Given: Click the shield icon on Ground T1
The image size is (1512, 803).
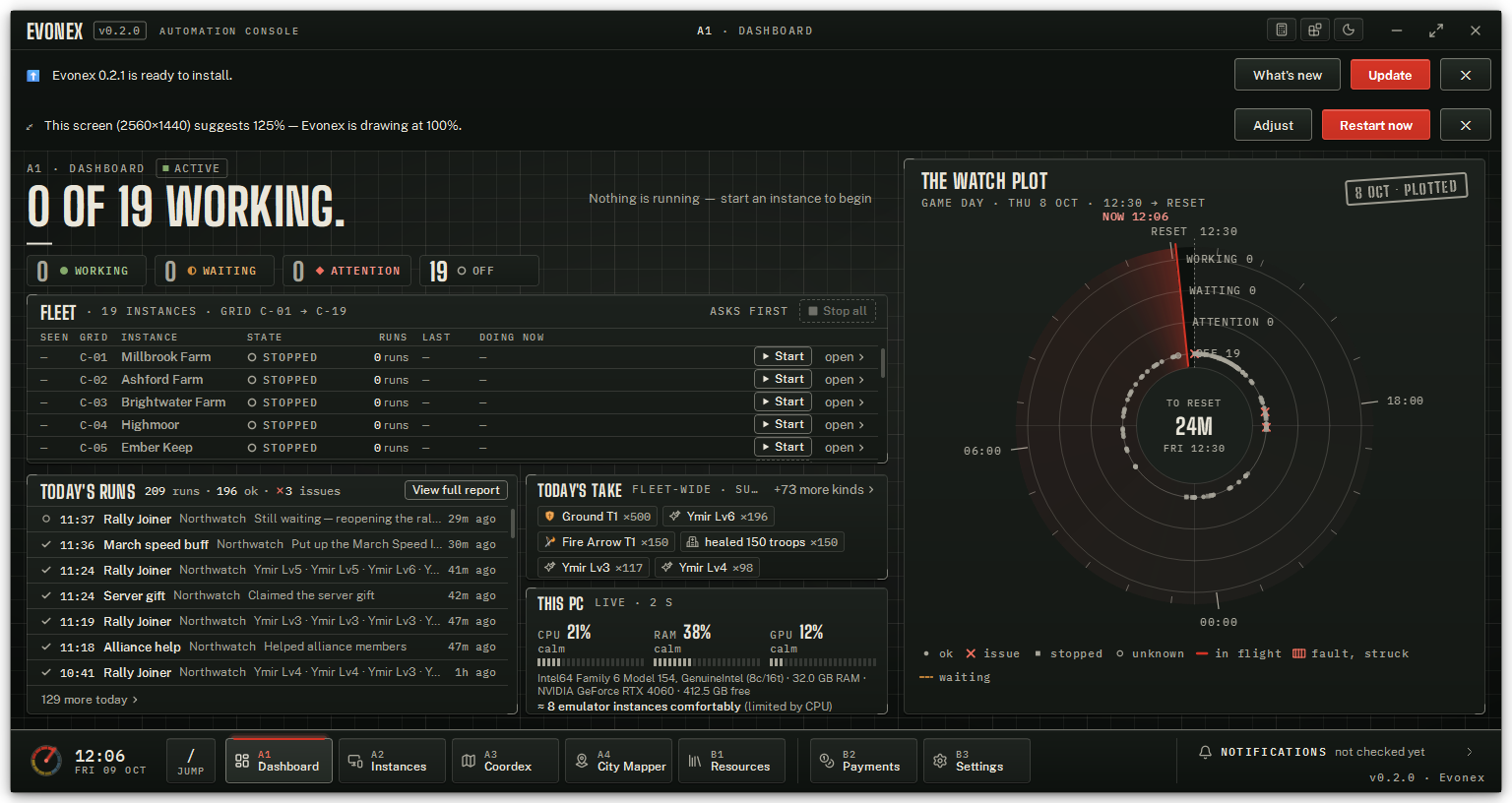Looking at the screenshot, I should coord(550,517).
